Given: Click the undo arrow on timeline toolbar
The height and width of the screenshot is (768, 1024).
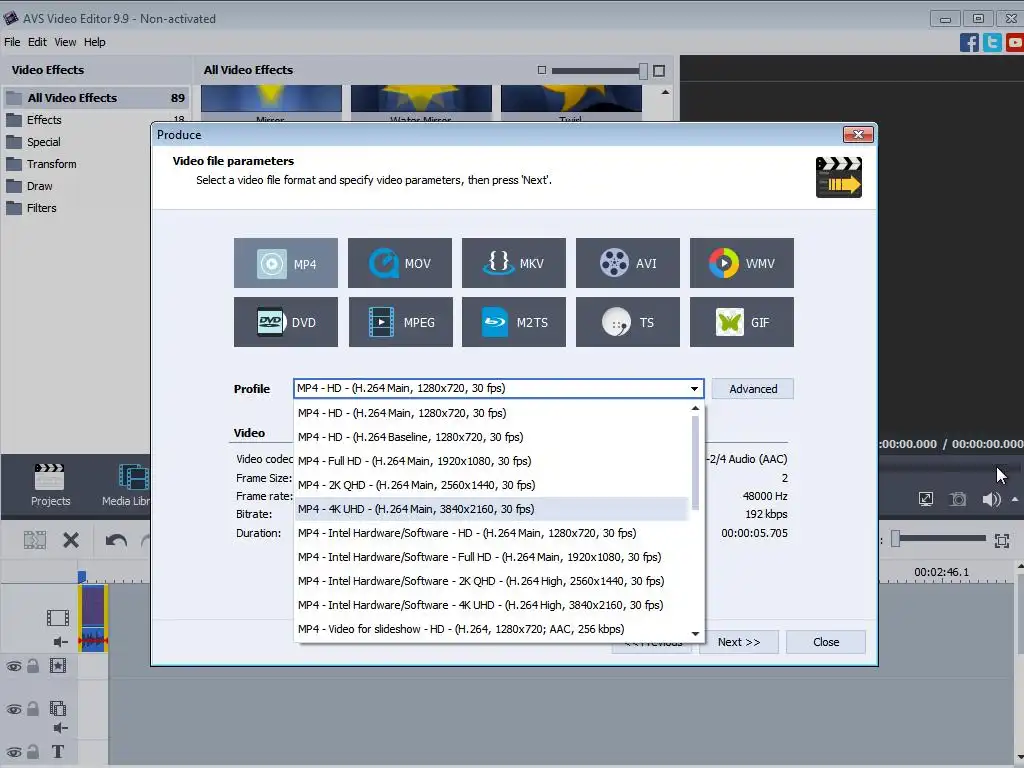Looking at the screenshot, I should pos(116,540).
